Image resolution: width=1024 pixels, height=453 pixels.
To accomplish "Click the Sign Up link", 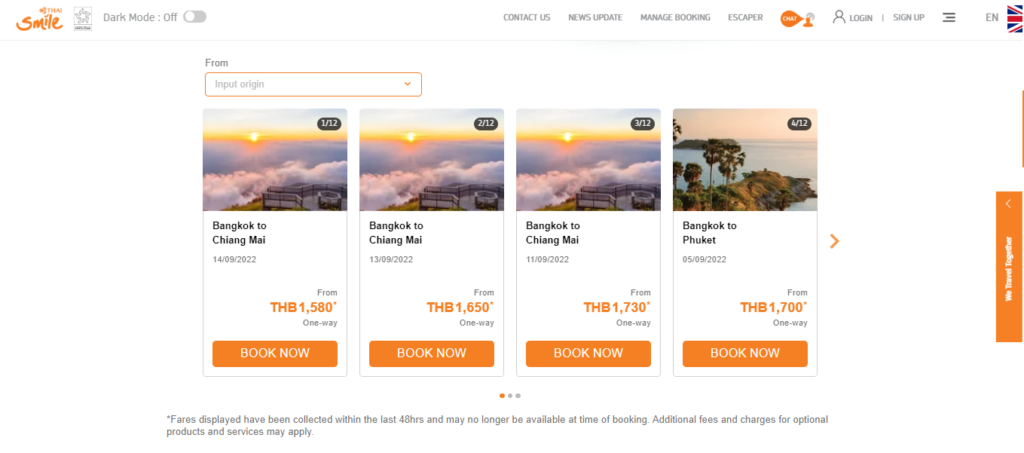I will [x=908, y=17].
